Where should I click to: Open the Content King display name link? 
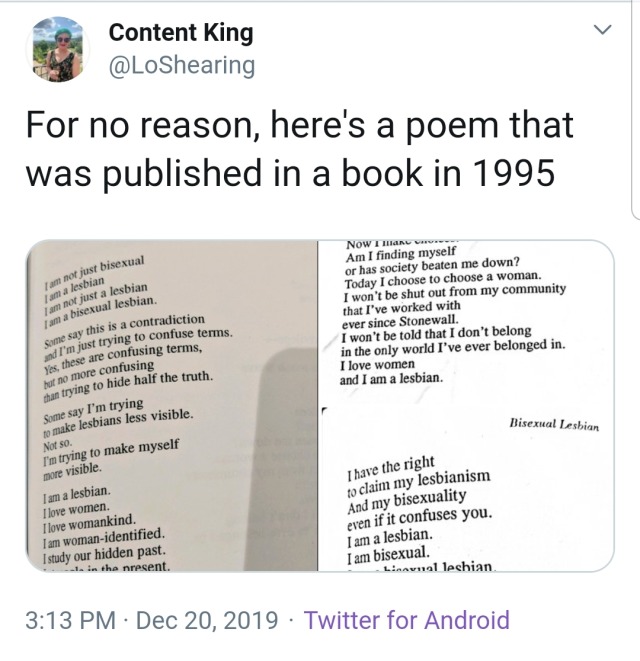[x=181, y=32]
